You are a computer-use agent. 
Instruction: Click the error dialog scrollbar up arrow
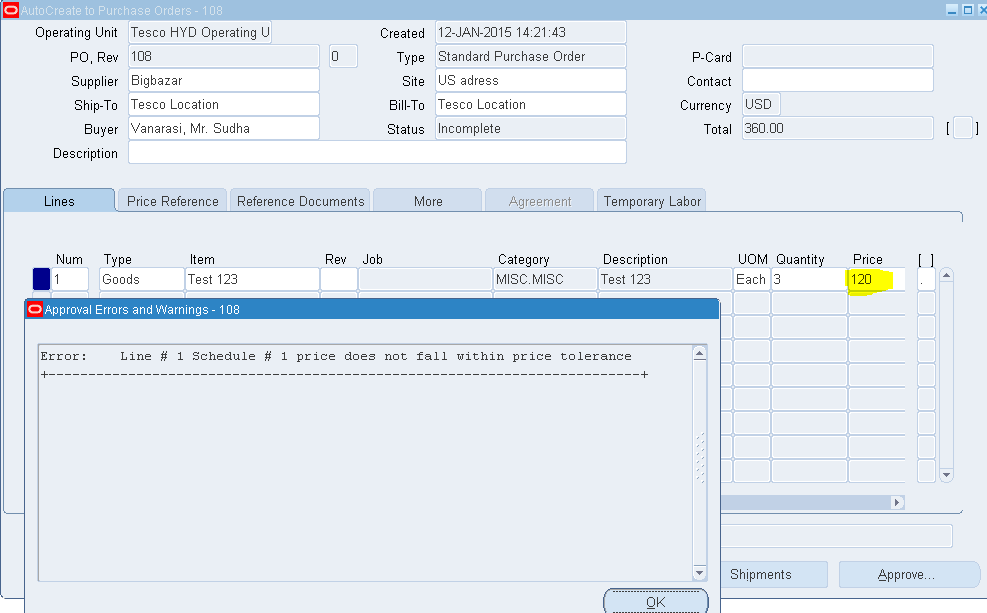(x=699, y=353)
